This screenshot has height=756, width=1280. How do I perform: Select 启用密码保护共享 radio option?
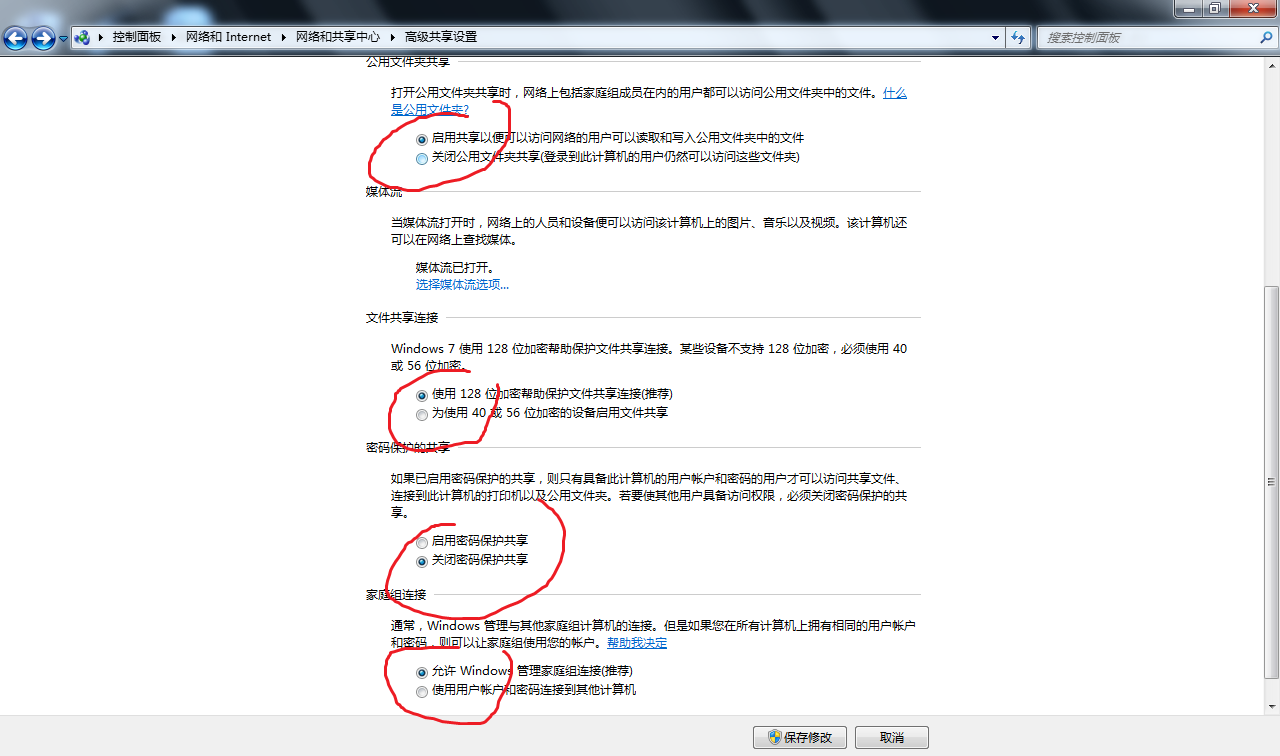472,541
